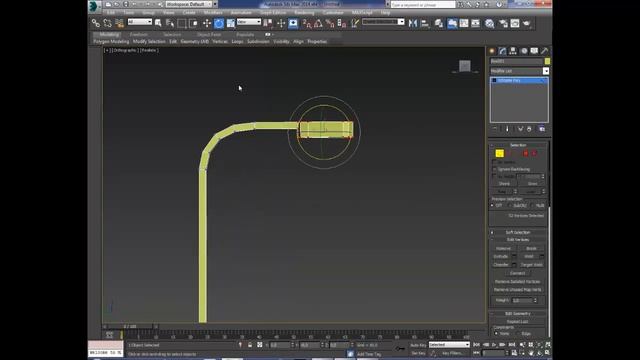This screenshot has height=360, width=640.
Task: Open the Create command panel tab
Action: pyautogui.click(x=492, y=51)
